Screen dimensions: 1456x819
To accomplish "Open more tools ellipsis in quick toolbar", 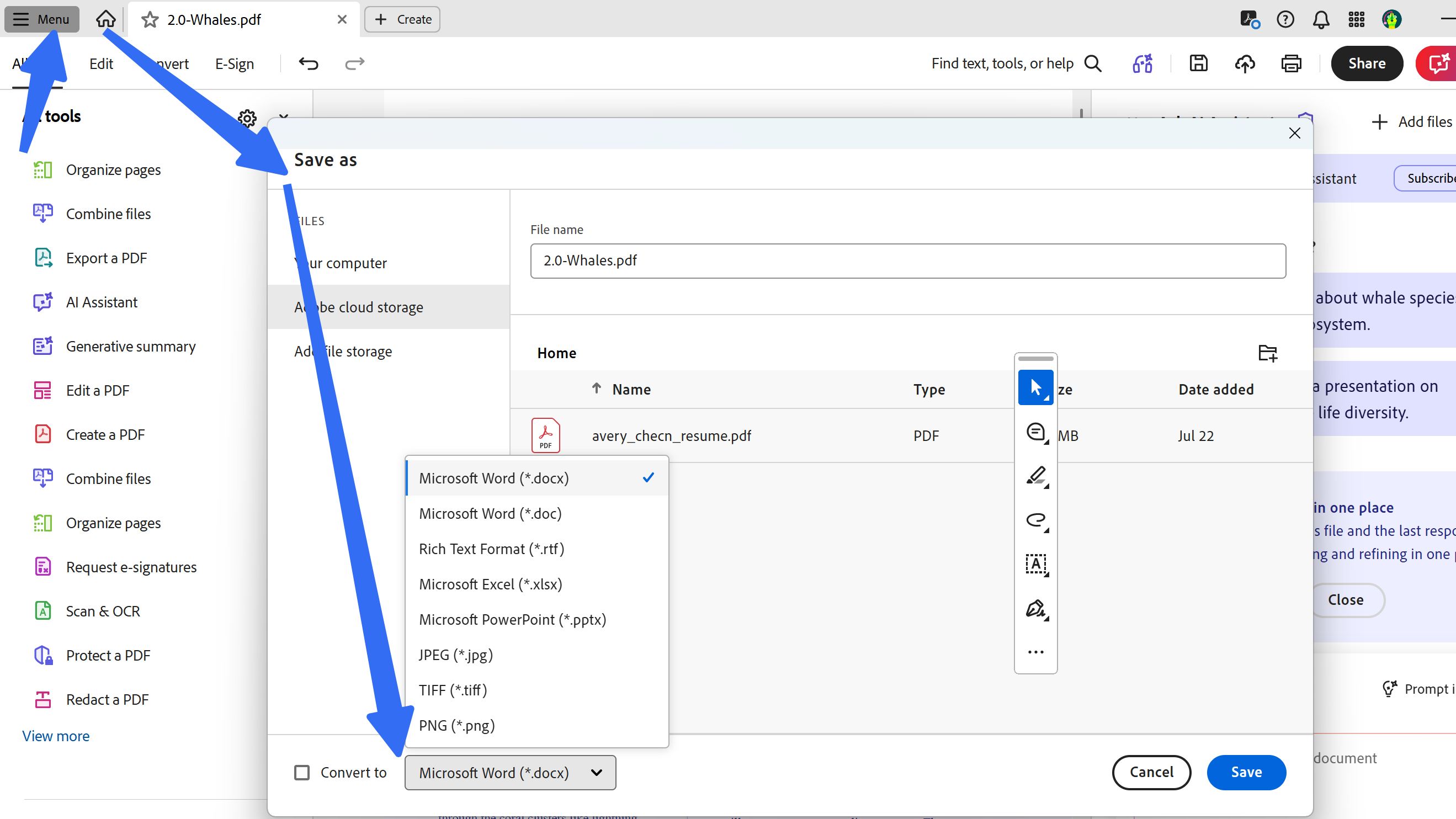I will point(1035,652).
